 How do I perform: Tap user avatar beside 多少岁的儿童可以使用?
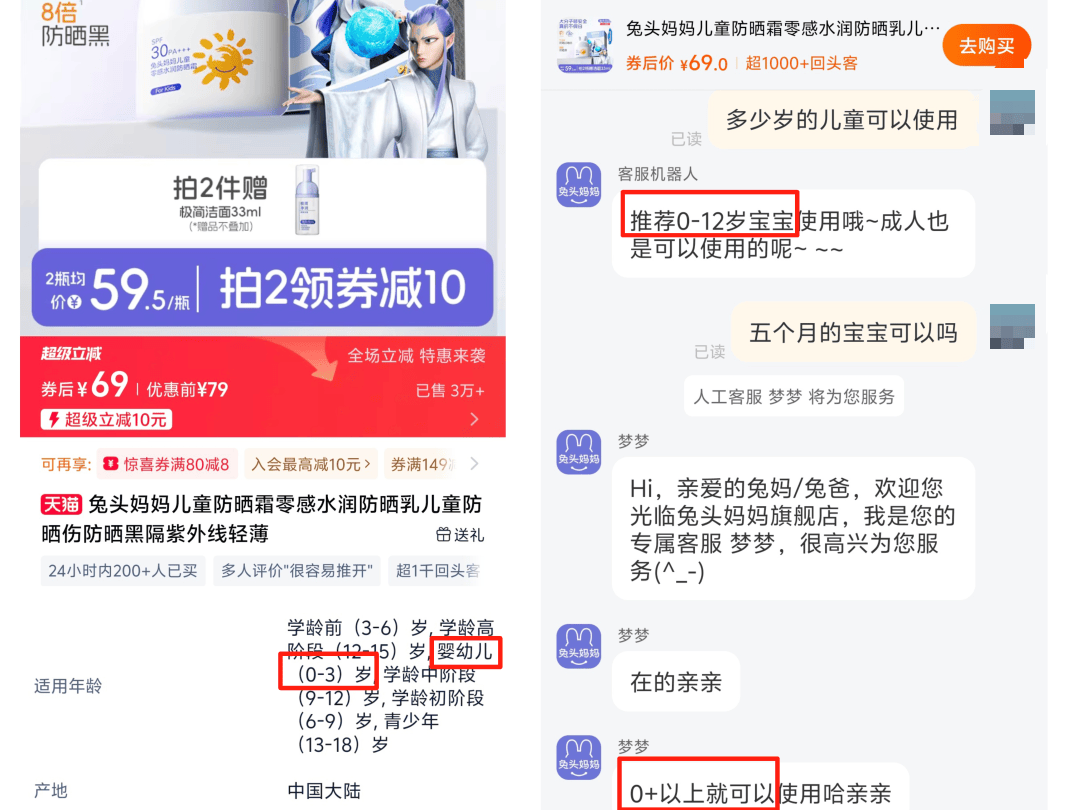(x=1012, y=112)
